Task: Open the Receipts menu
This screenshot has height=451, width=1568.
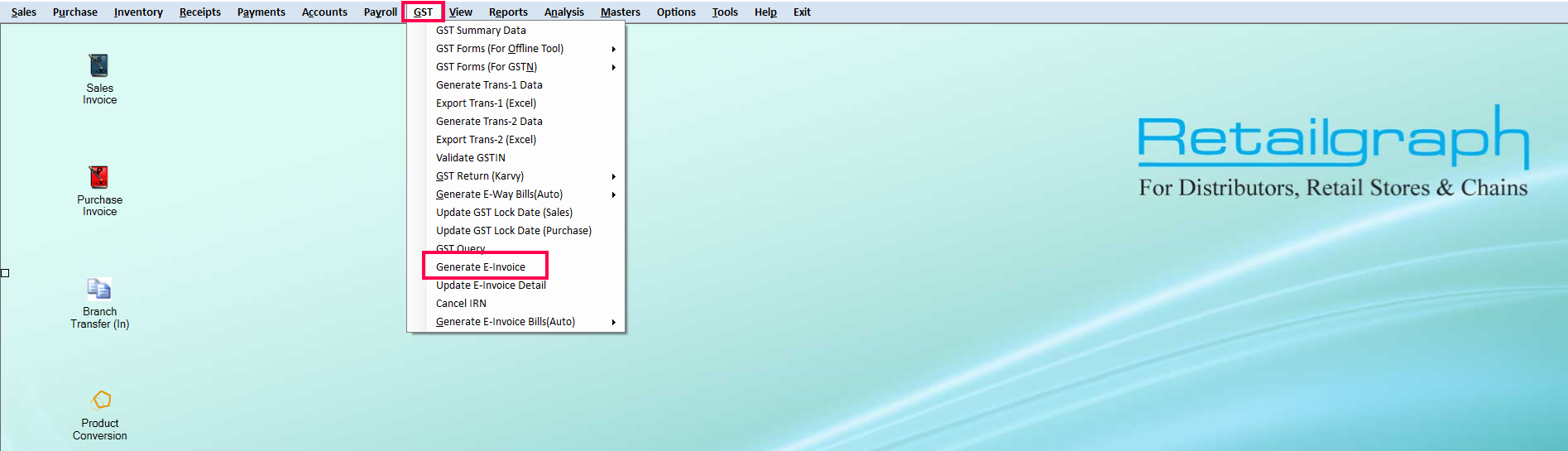Action: (x=200, y=12)
